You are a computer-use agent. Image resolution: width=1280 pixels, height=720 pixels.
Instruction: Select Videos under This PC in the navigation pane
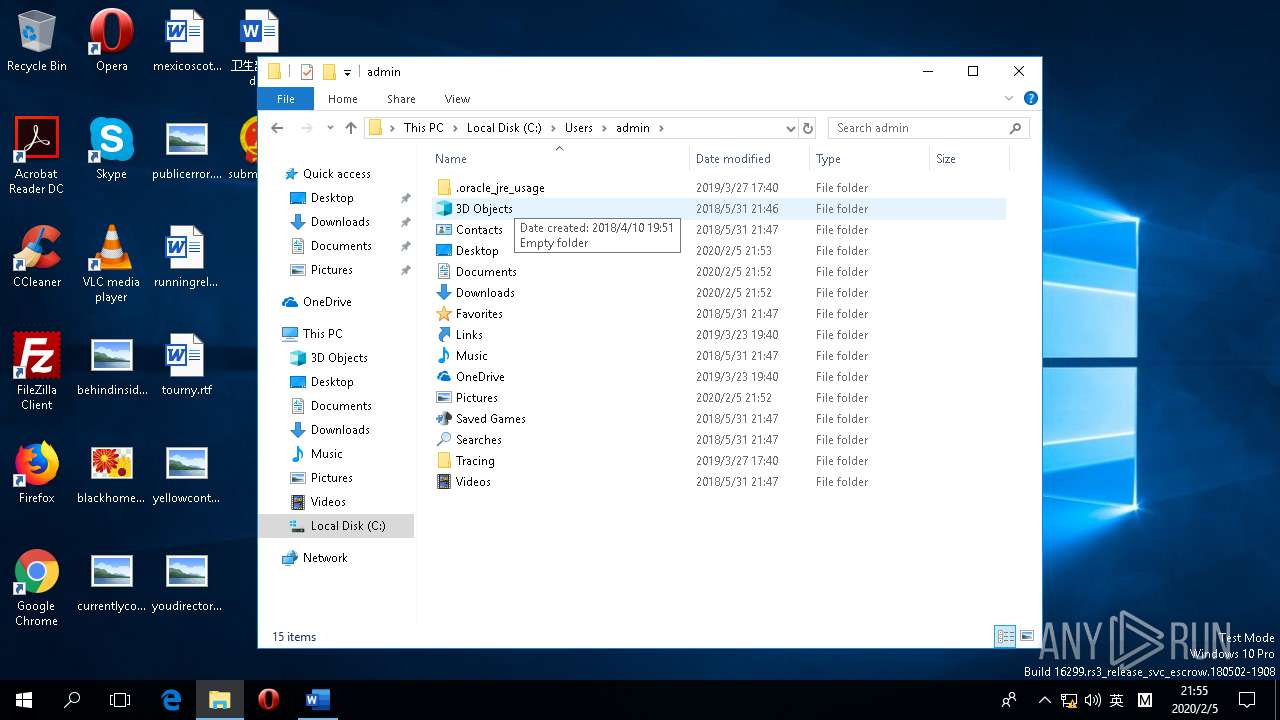click(x=328, y=502)
